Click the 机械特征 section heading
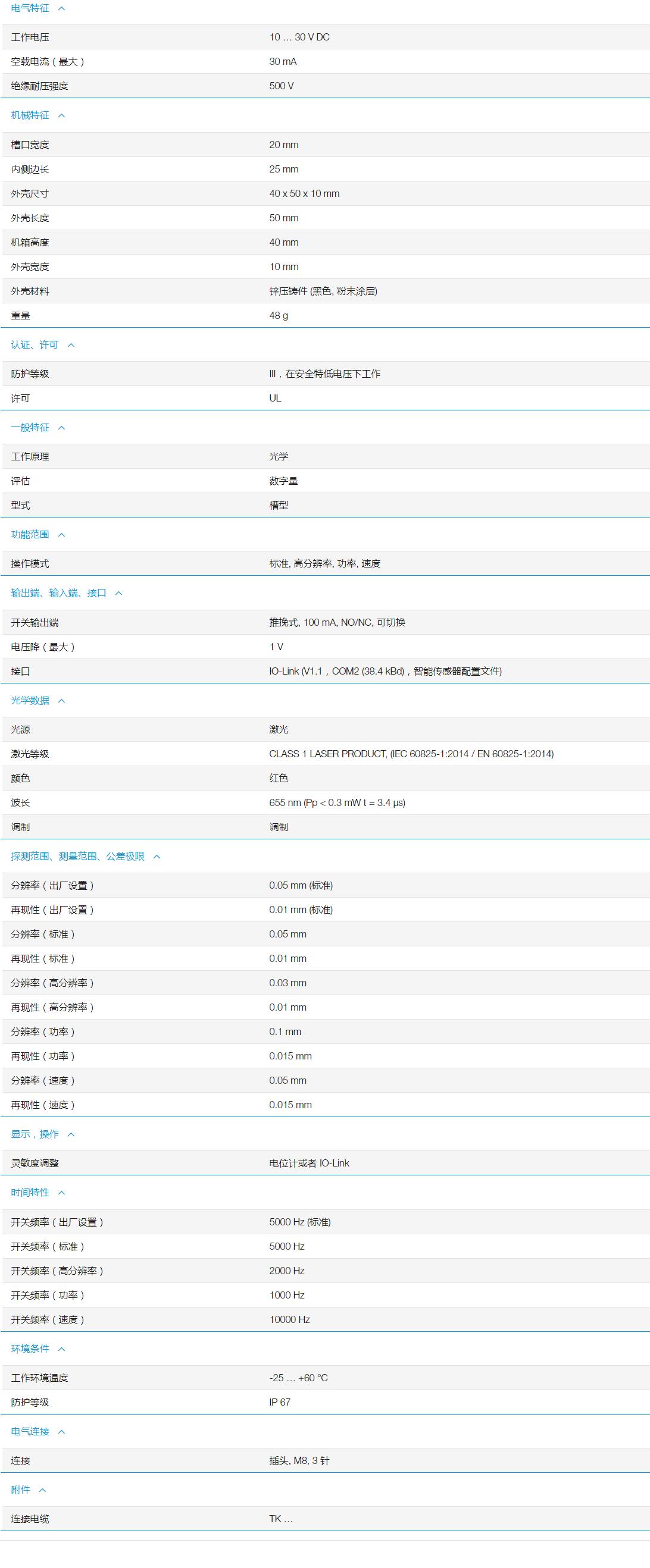The image size is (650, 1568). tap(30, 115)
